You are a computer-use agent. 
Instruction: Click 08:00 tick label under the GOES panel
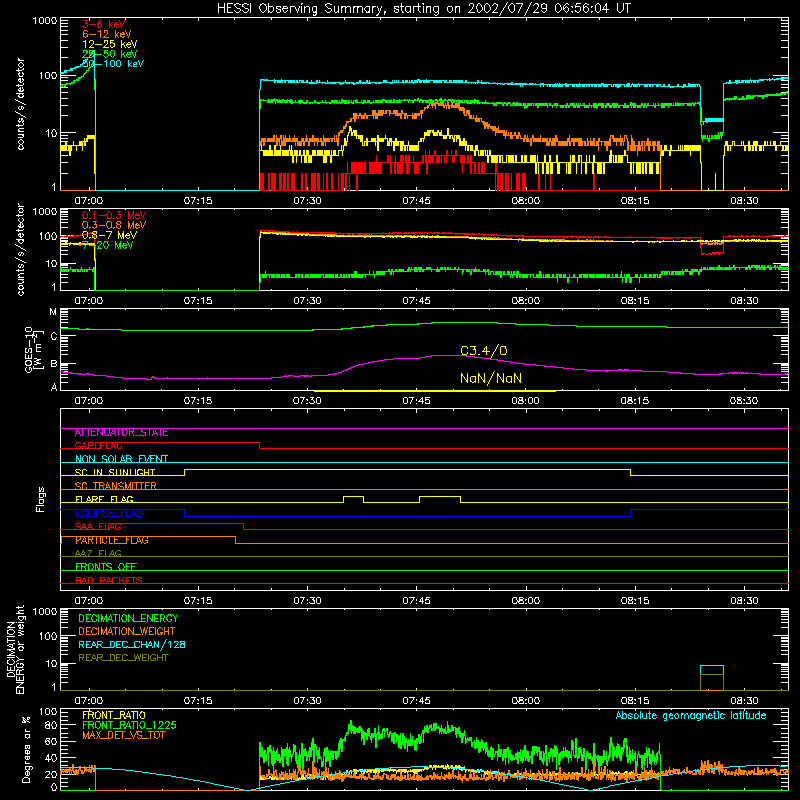point(526,401)
